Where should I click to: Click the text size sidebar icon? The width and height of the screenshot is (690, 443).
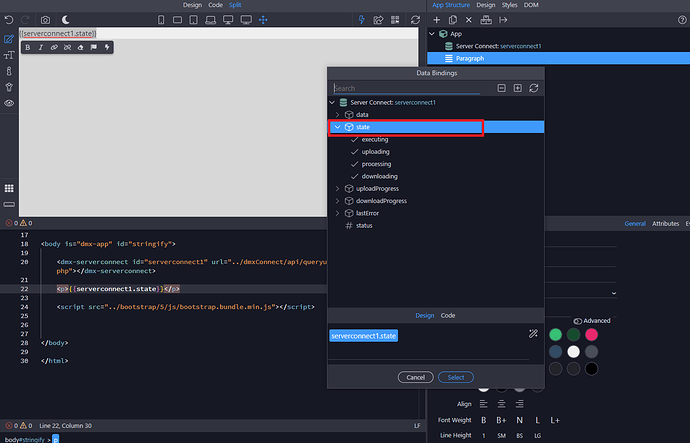(x=9, y=55)
